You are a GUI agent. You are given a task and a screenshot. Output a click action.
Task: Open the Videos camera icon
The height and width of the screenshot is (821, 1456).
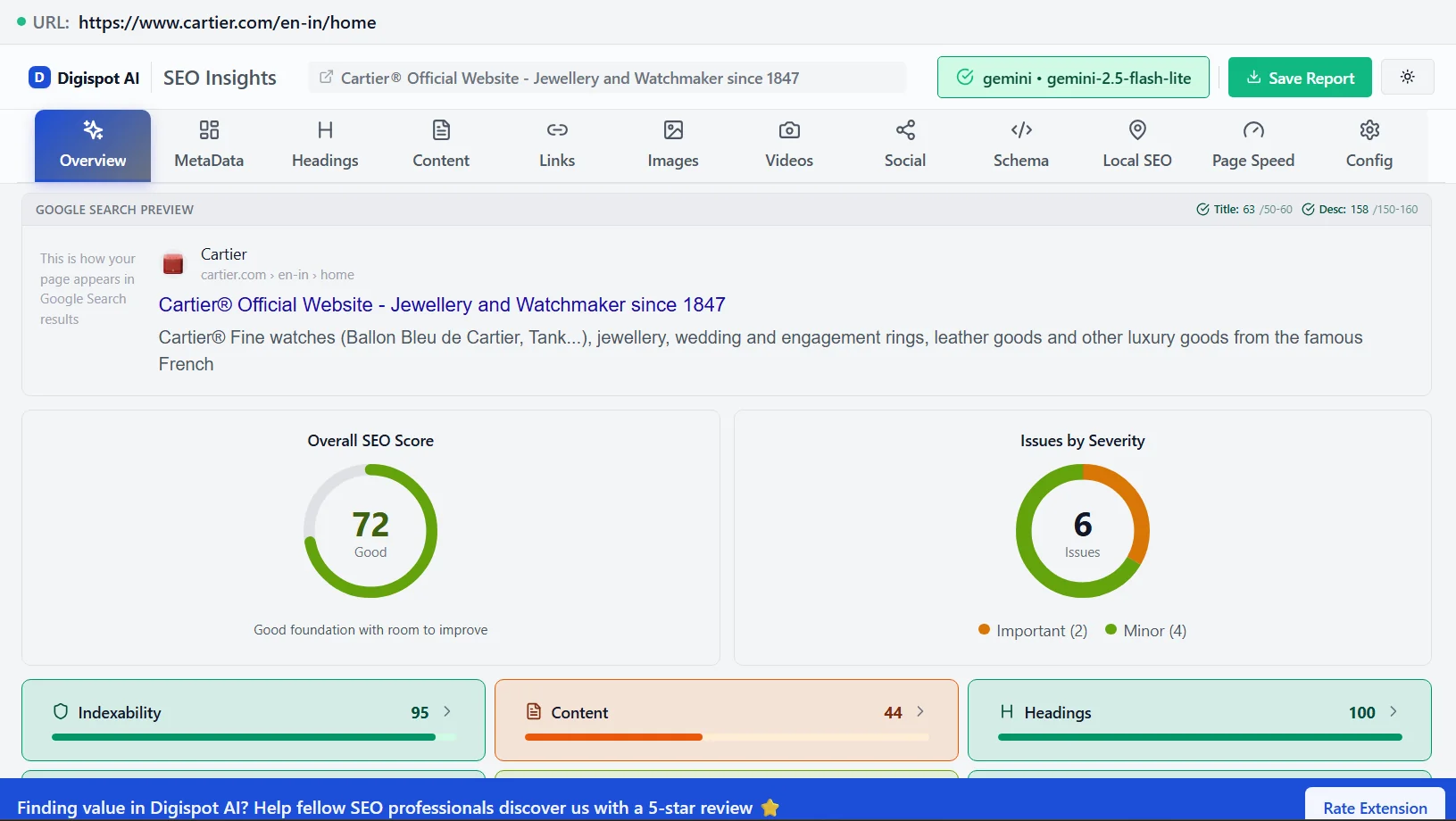pyautogui.click(x=788, y=130)
